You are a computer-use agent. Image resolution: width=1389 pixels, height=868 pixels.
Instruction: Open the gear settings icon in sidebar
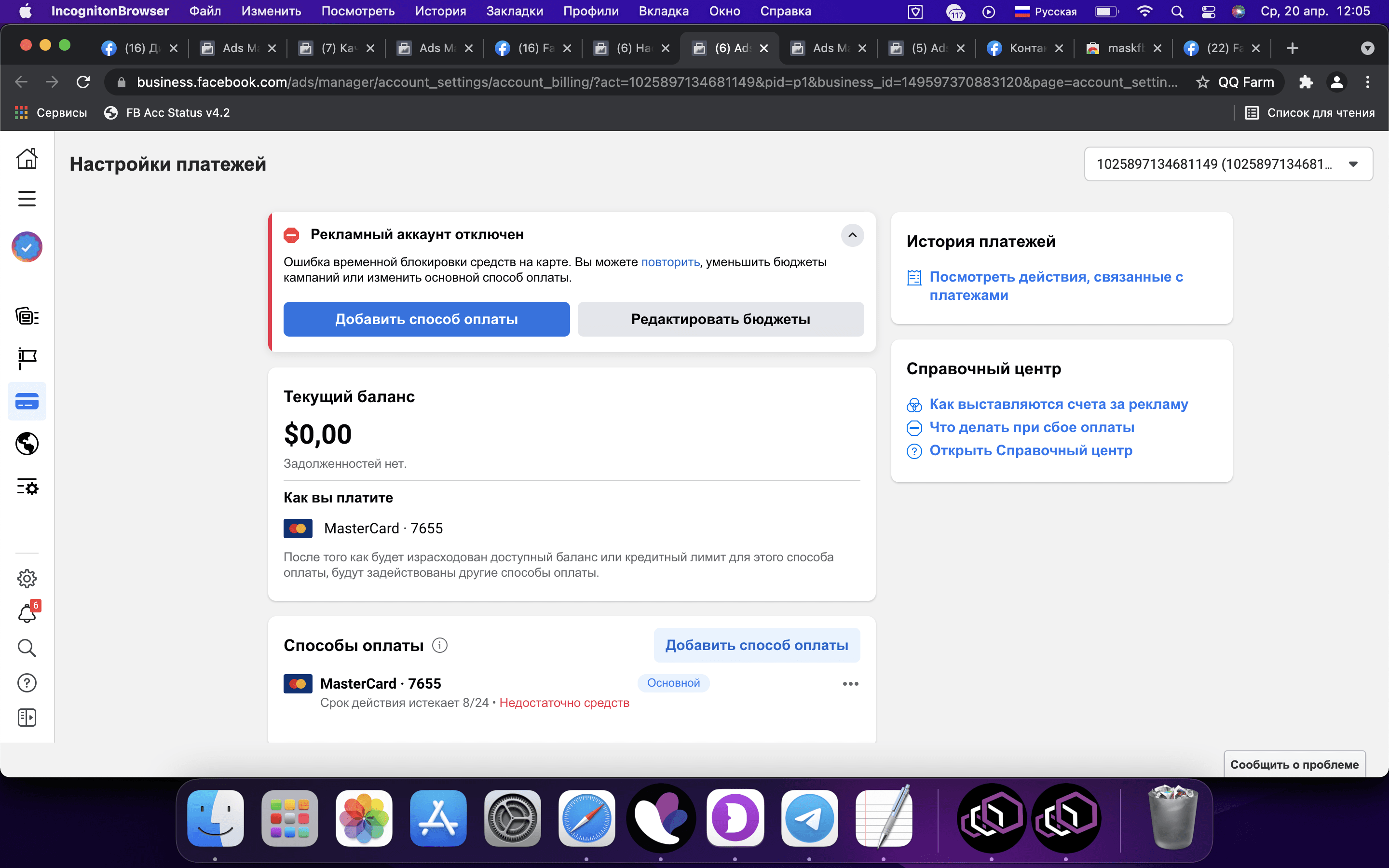[x=27, y=579]
